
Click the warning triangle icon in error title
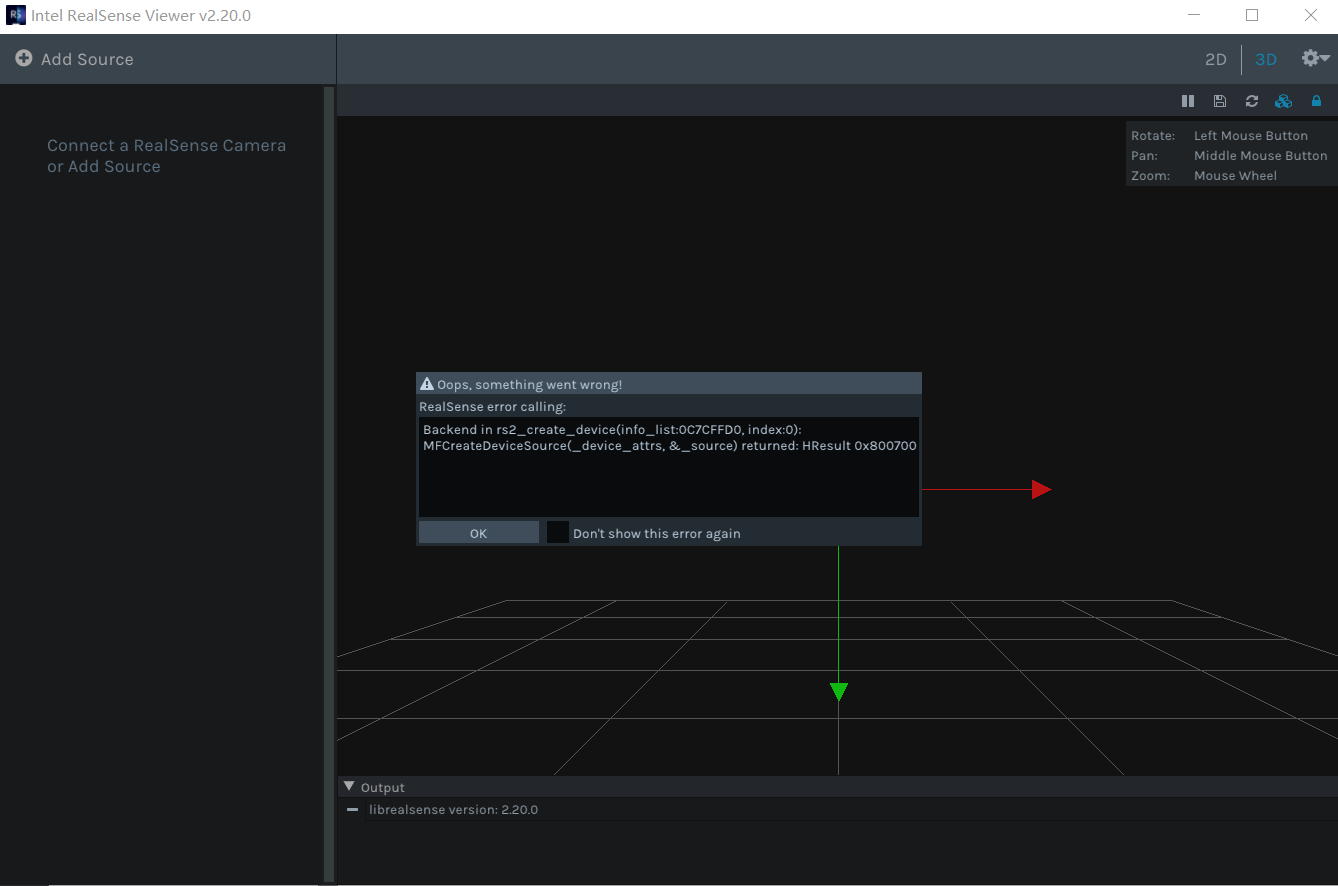(x=427, y=384)
